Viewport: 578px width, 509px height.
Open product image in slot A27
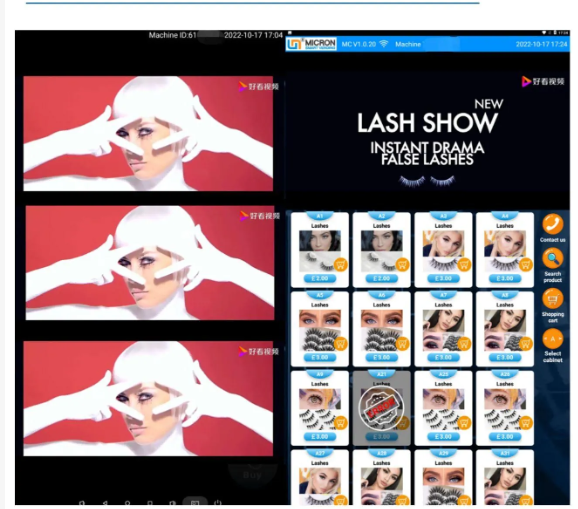(x=320, y=486)
